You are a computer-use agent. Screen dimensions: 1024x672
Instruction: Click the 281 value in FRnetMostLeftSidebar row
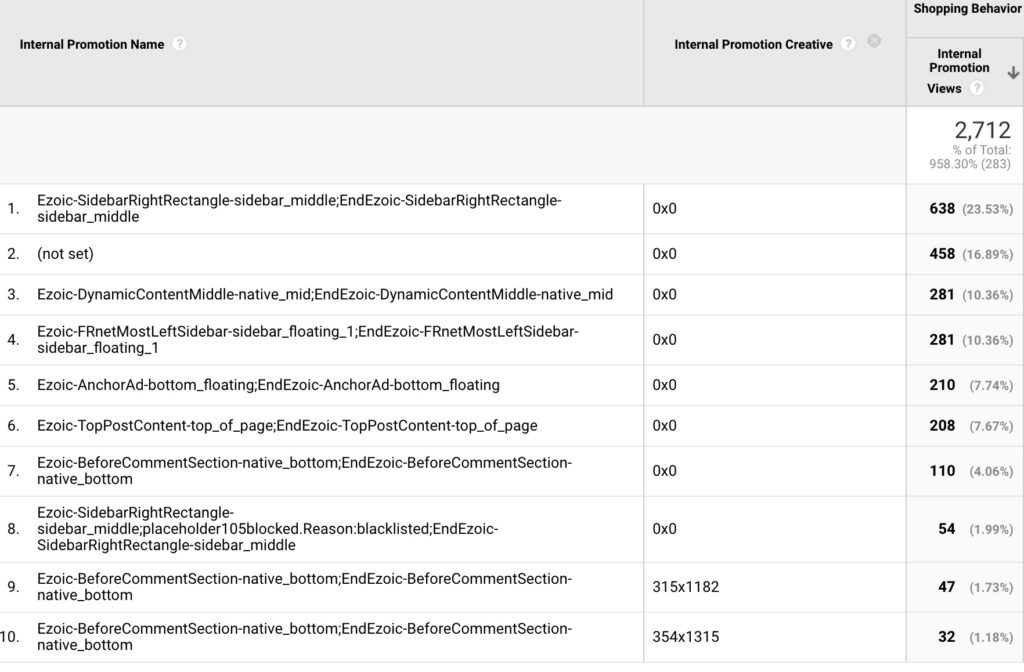[x=942, y=340]
